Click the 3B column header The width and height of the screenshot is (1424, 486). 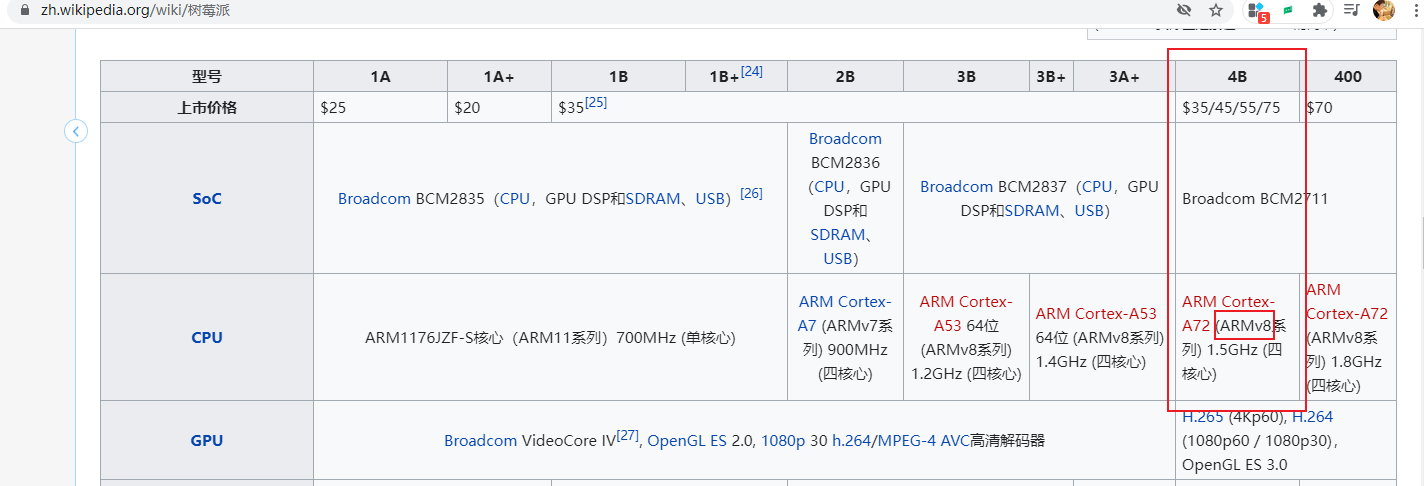[x=966, y=76]
